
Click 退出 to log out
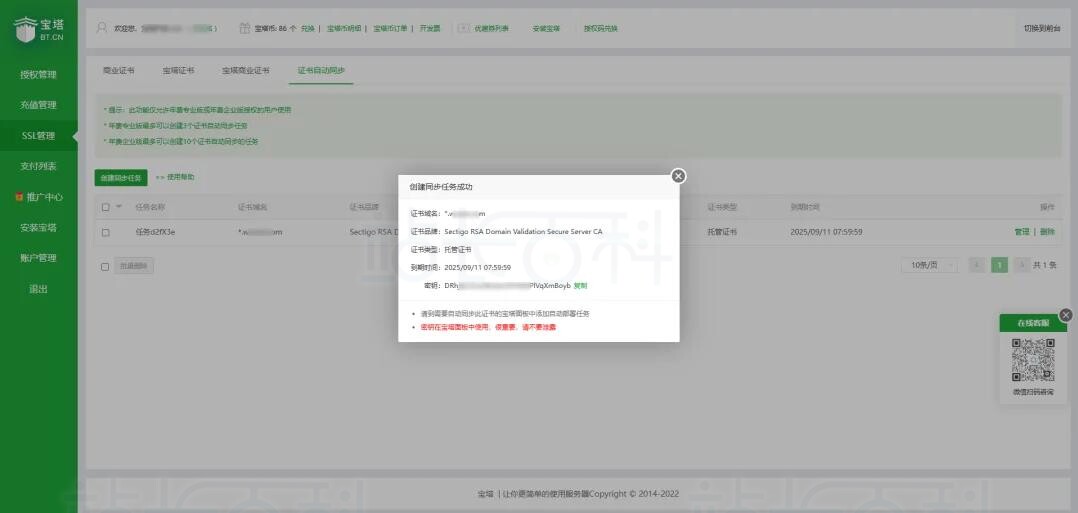pyautogui.click(x=38, y=289)
